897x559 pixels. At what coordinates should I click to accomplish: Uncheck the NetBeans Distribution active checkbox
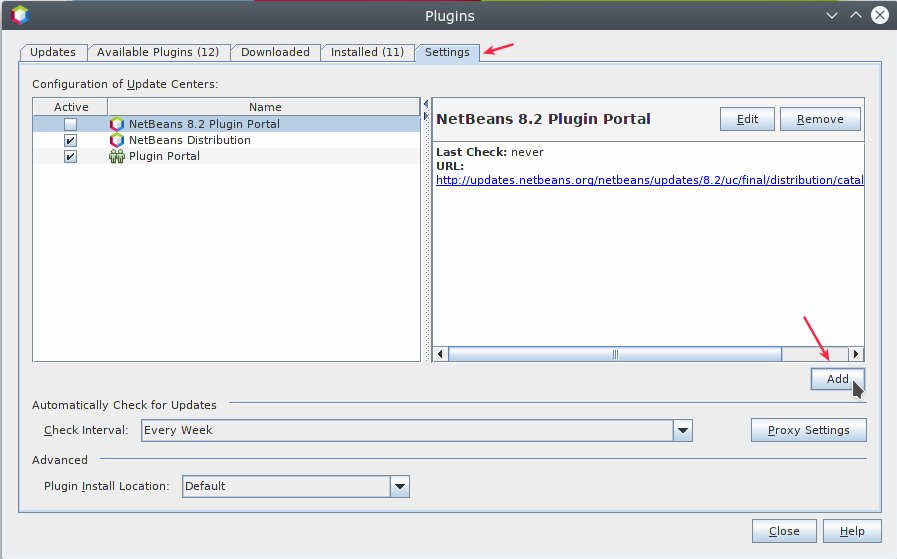click(x=70, y=140)
